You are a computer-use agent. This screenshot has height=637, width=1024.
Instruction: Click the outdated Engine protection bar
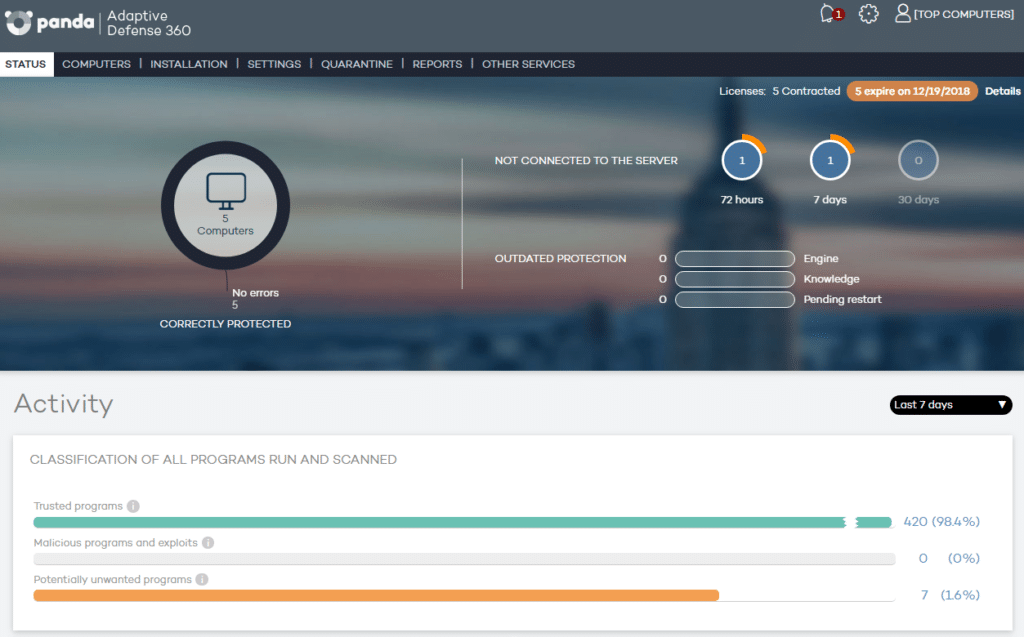coord(735,259)
